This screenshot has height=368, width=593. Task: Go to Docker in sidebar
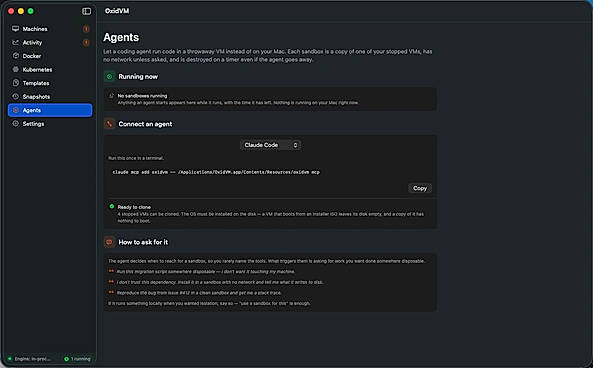[x=50, y=56]
